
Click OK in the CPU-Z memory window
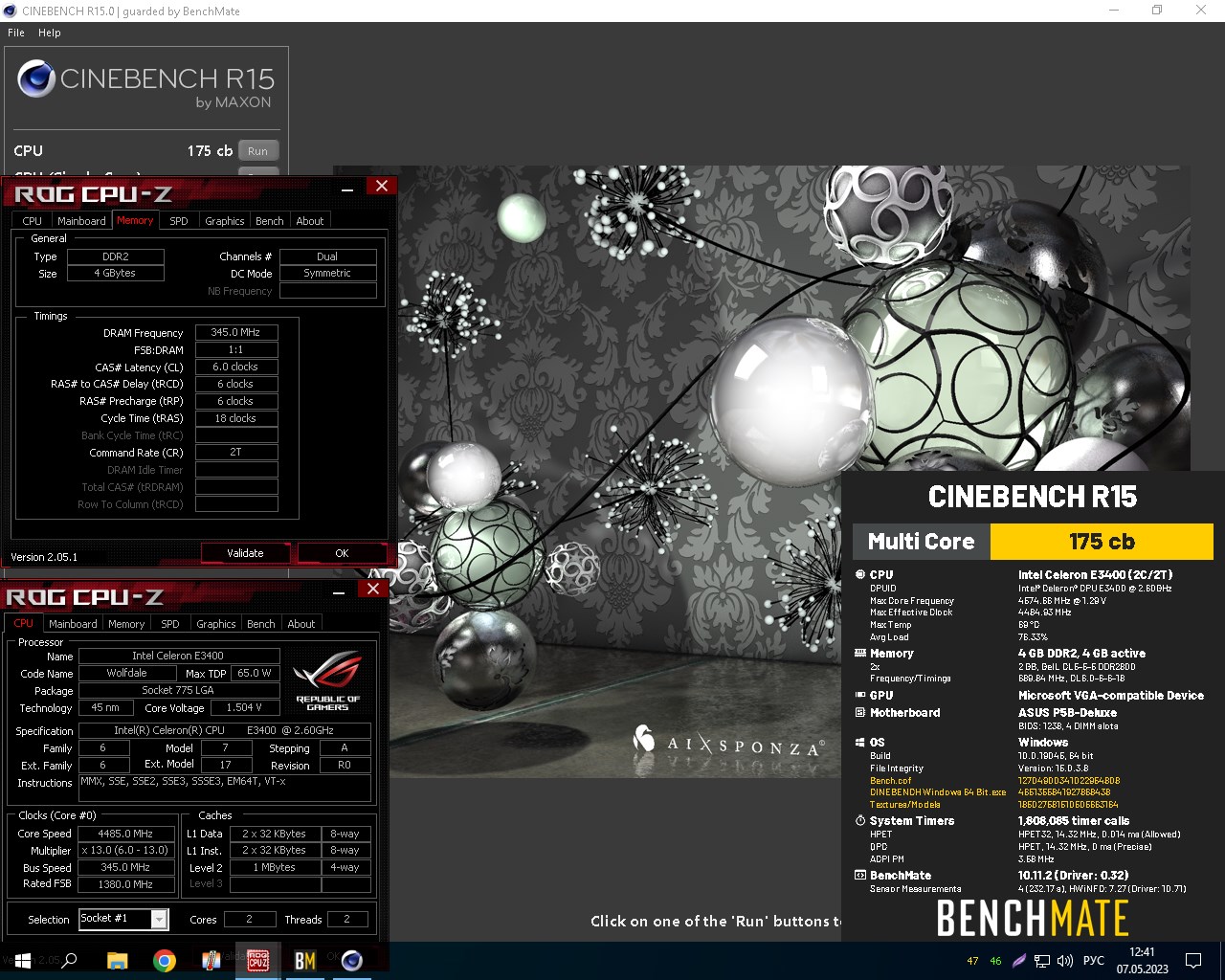[342, 553]
